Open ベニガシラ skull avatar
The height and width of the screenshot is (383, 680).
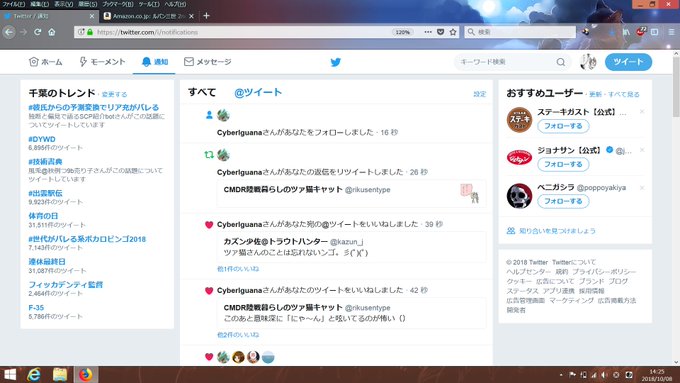click(520, 196)
